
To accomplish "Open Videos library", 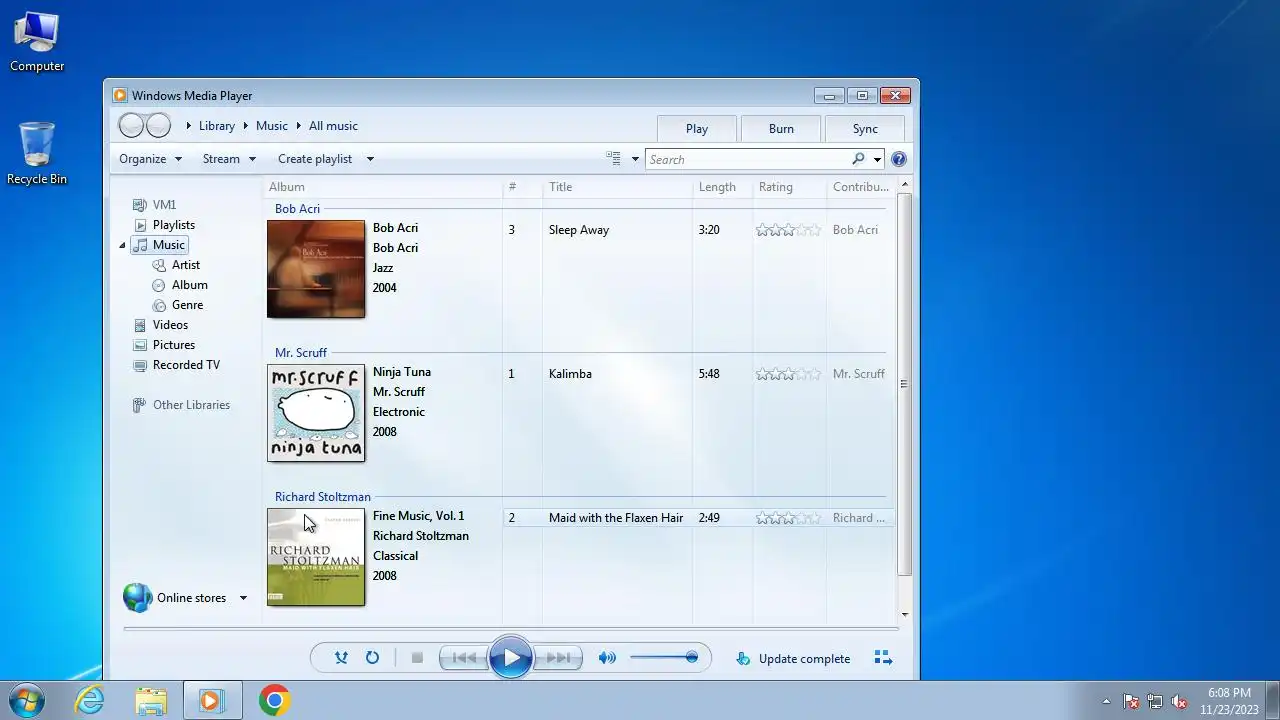I will [161, 325].
